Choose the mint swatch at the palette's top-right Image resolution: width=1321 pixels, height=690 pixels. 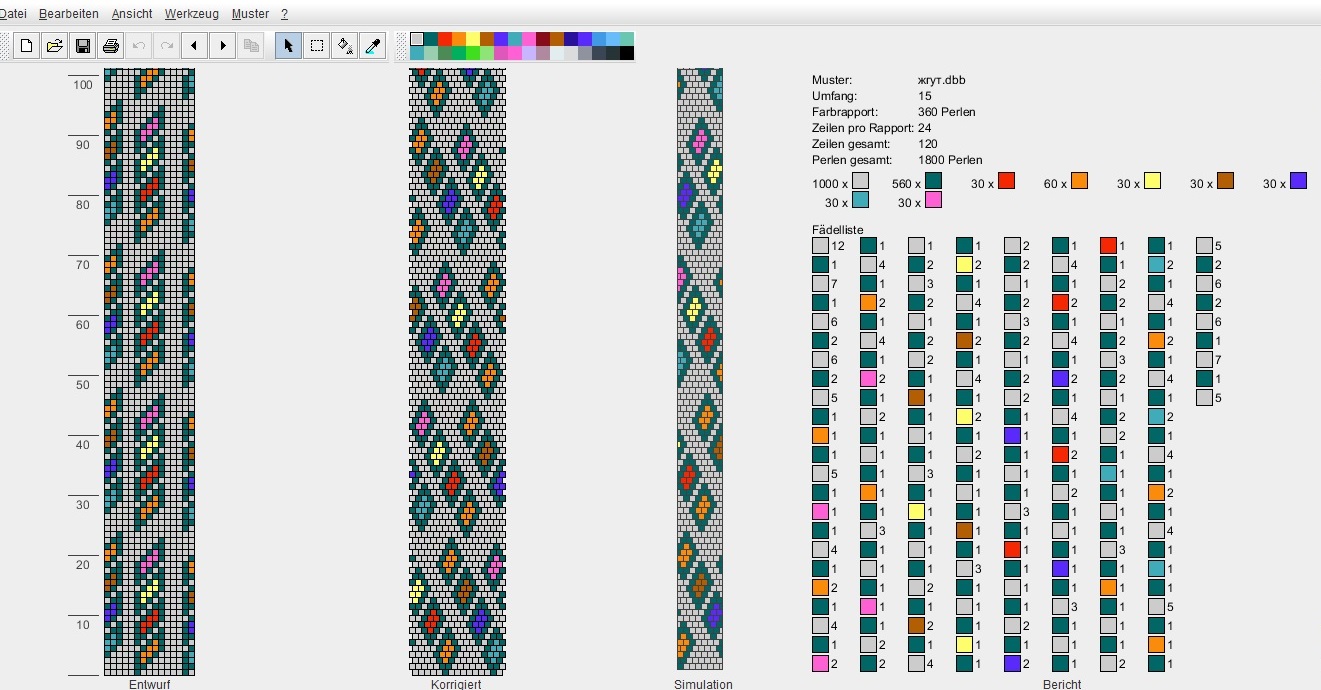pos(627,39)
